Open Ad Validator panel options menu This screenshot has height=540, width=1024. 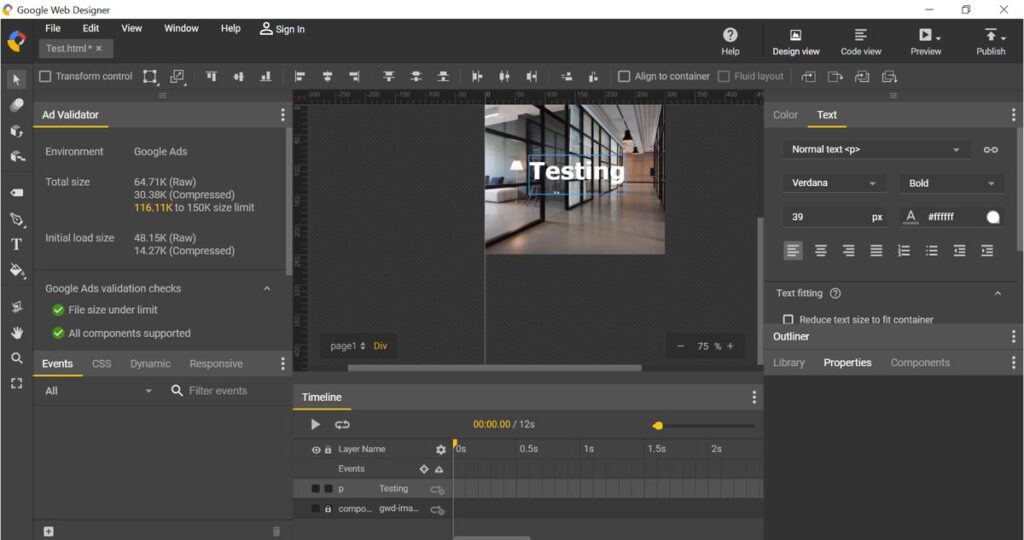[x=282, y=115]
